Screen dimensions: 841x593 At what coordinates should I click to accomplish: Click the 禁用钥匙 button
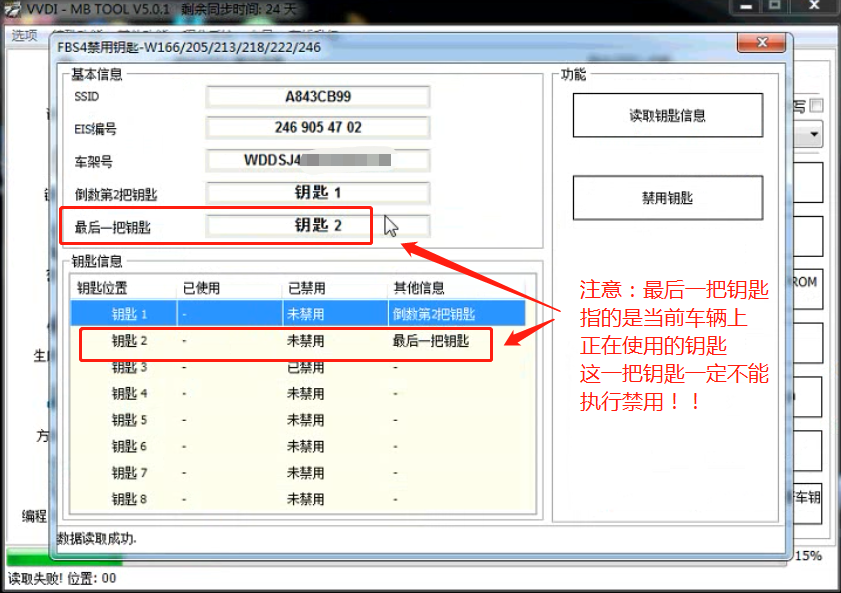(668, 198)
